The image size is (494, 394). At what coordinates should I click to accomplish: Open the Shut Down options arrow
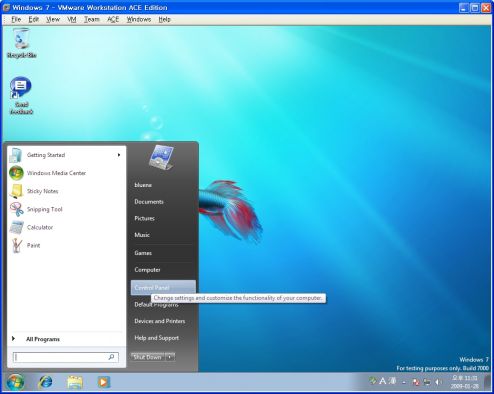170,357
